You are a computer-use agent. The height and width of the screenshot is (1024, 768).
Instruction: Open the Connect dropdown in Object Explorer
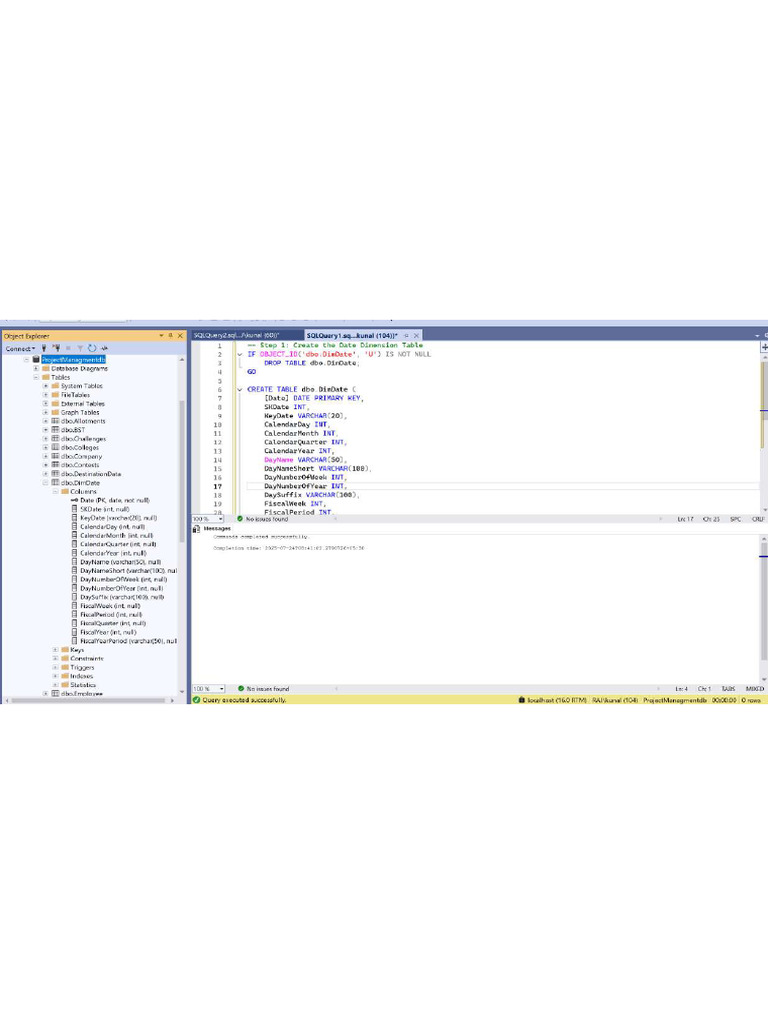(20, 348)
